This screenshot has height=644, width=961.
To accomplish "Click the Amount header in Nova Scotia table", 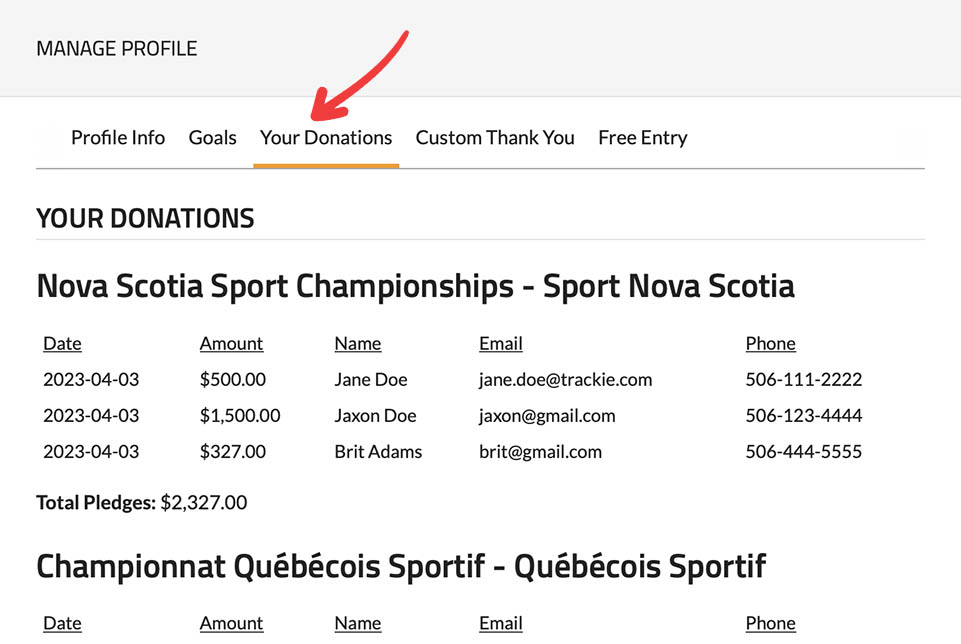I will (231, 343).
